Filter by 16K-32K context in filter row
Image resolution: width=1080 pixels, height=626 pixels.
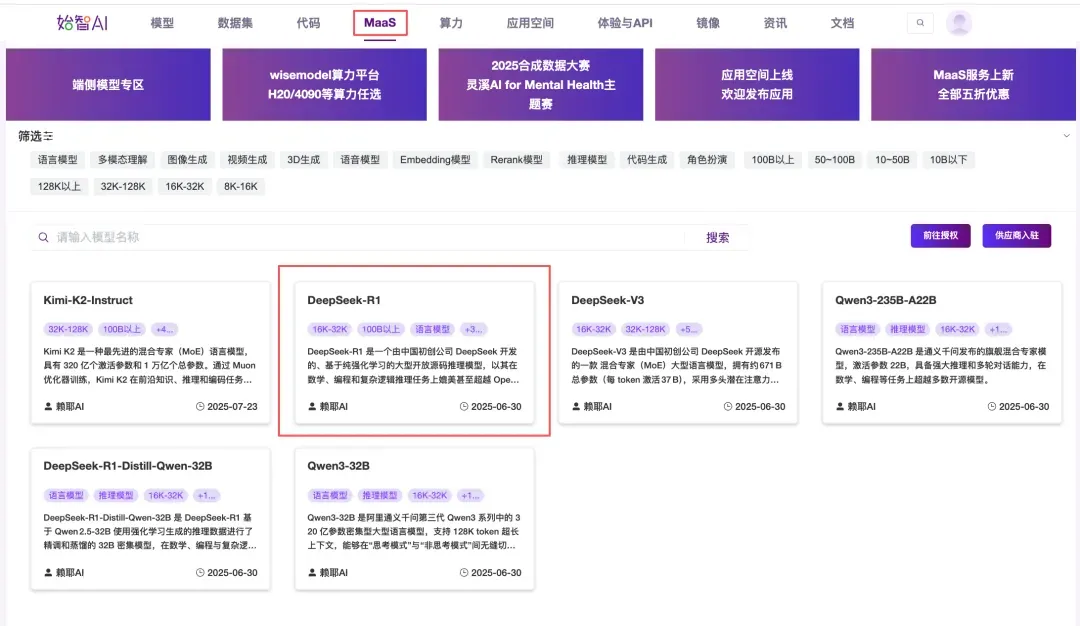(185, 187)
